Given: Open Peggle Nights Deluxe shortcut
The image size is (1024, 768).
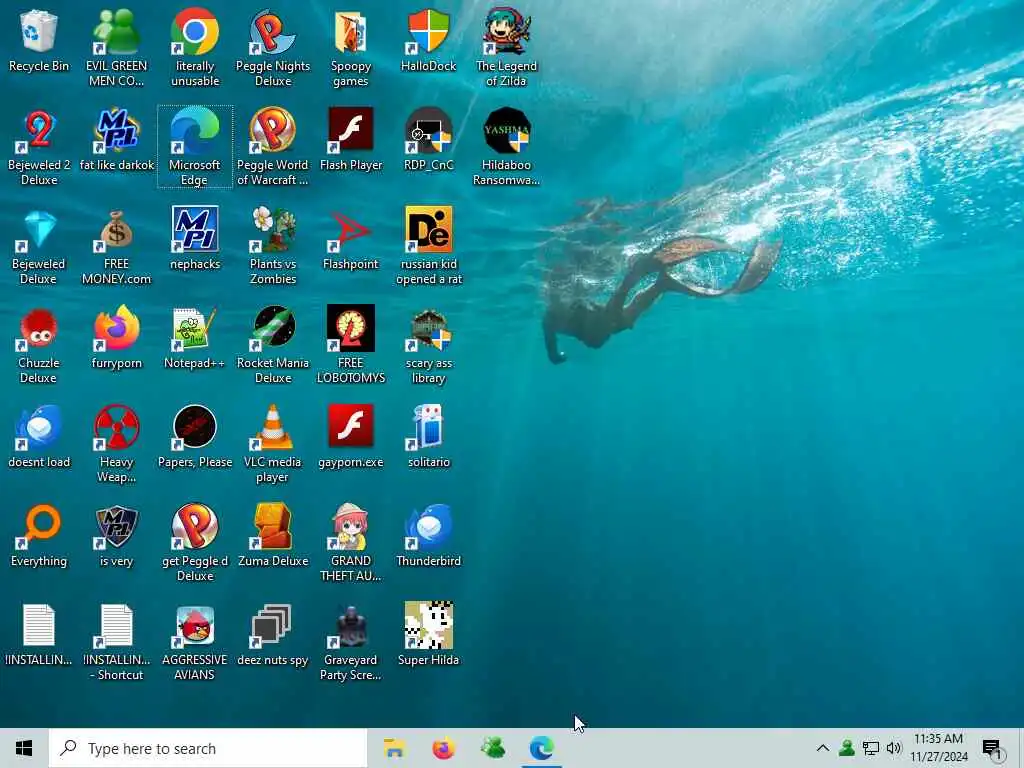Looking at the screenshot, I should (x=273, y=48).
